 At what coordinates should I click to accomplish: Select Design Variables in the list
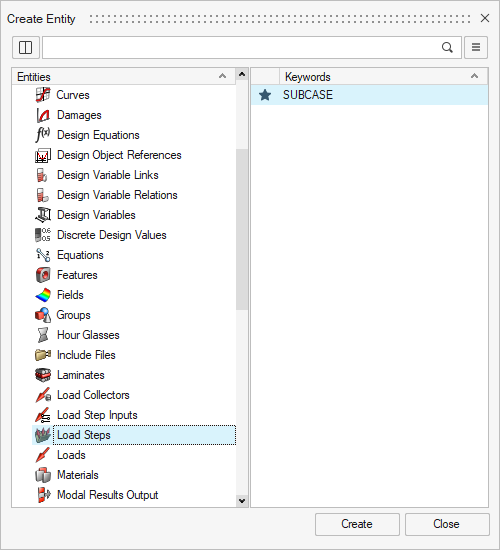tap(96, 215)
